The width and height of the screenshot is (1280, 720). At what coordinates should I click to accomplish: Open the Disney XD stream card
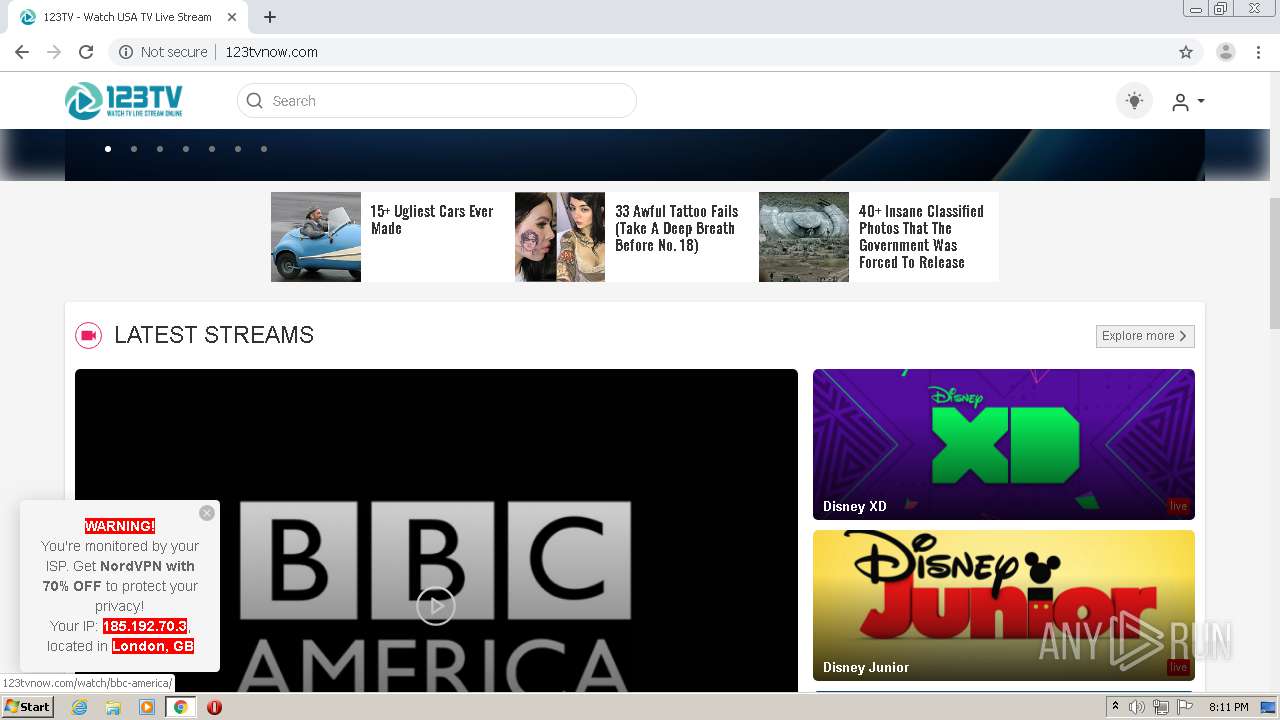[x=1004, y=444]
